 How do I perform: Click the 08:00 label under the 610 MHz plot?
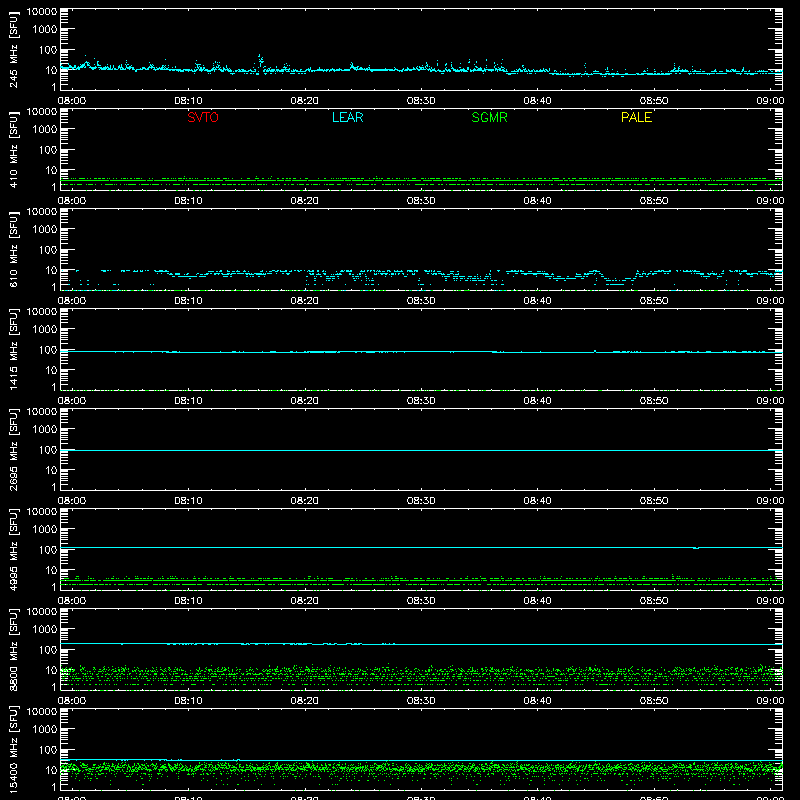pos(72,301)
